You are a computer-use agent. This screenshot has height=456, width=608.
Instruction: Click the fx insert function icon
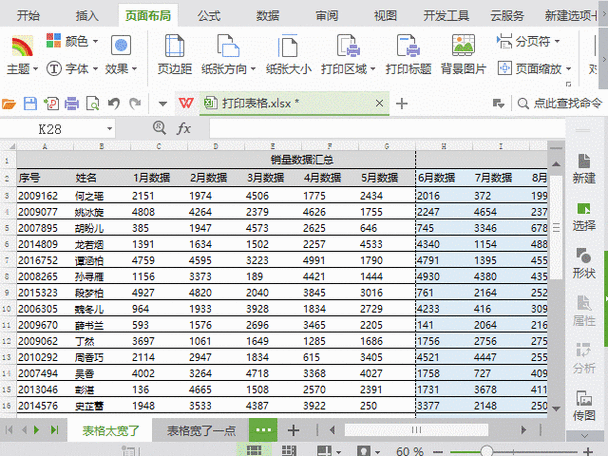(x=184, y=128)
